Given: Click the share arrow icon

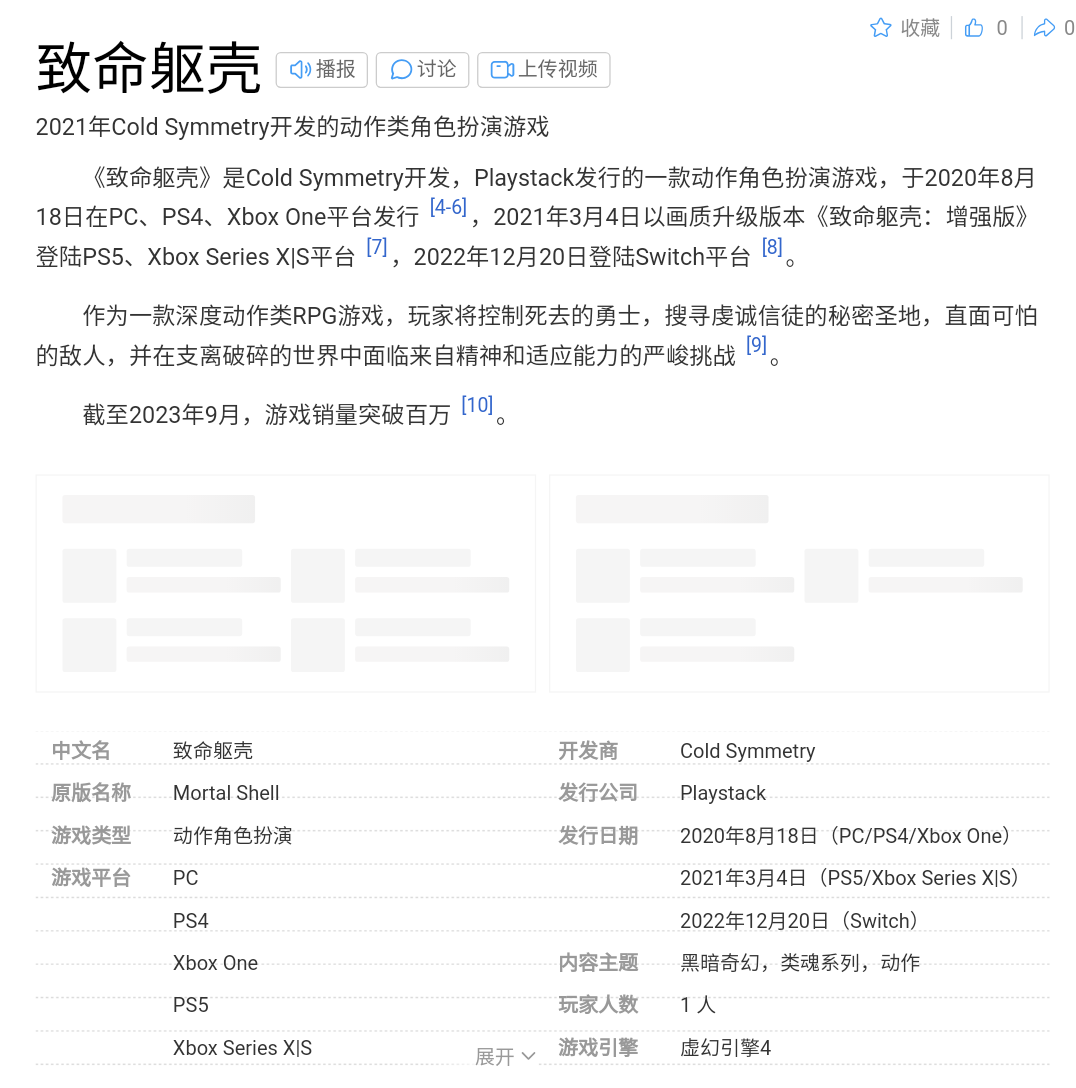Looking at the screenshot, I should pyautogui.click(x=1043, y=28).
